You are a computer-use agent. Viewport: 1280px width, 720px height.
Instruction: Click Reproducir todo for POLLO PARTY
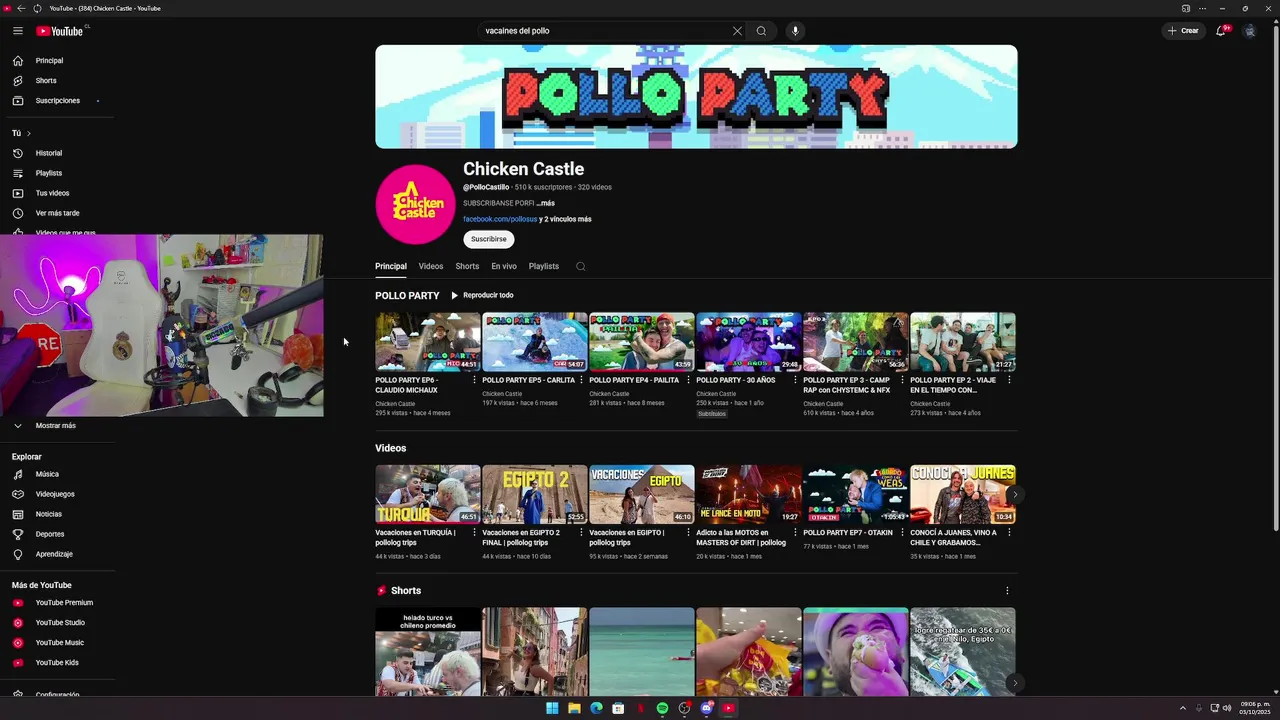(482, 296)
